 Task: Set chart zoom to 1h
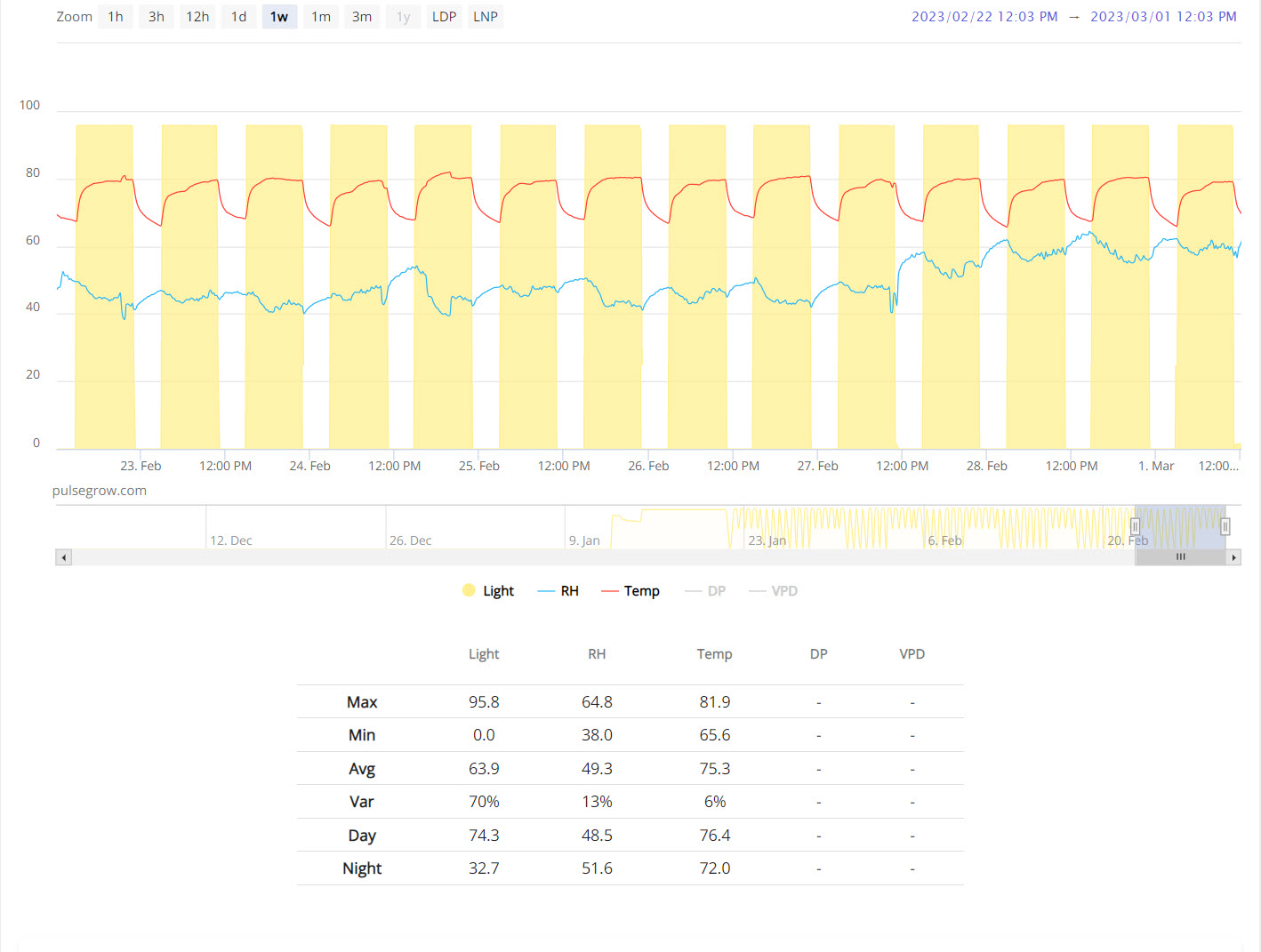pos(116,17)
